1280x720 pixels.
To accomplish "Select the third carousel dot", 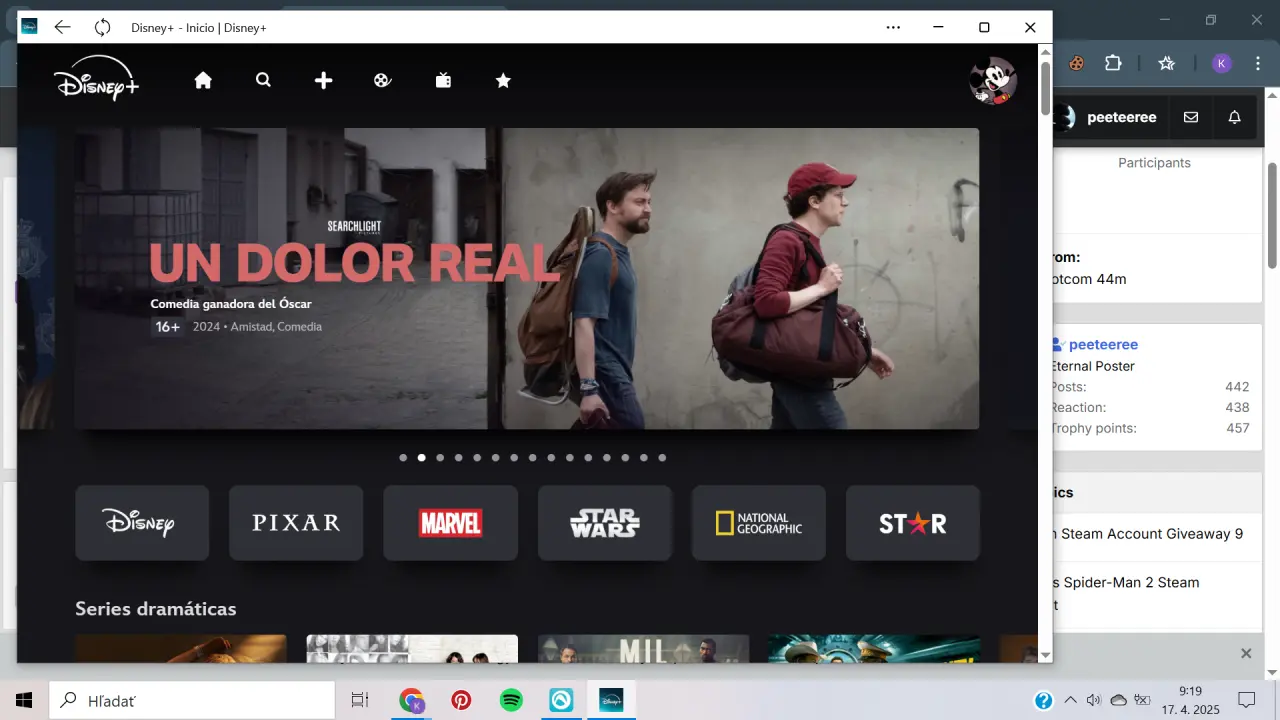I will [440, 458].
